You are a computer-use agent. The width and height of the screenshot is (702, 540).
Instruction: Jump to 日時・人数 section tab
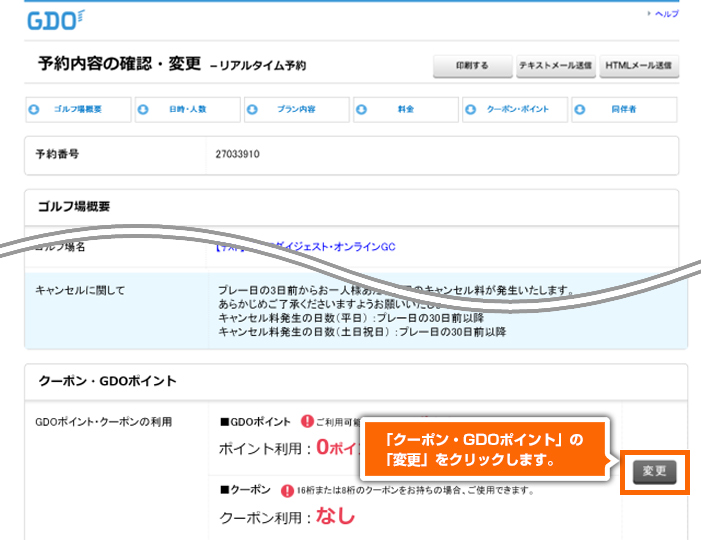[x=188, y=109]
